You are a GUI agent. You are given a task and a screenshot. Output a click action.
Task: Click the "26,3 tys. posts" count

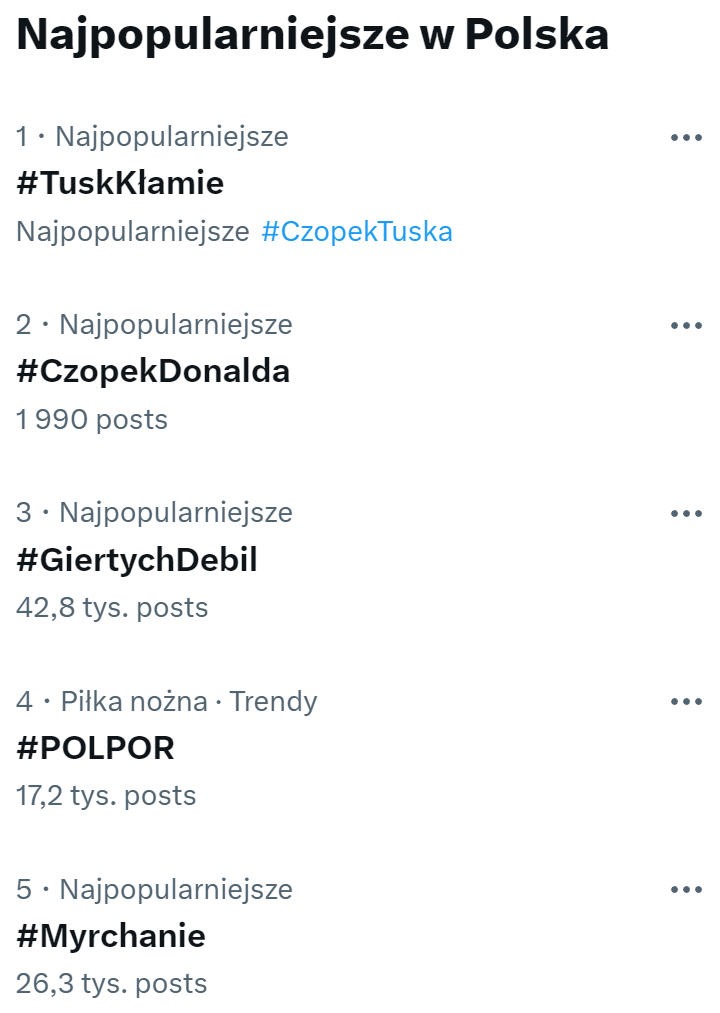coord(112,984)
